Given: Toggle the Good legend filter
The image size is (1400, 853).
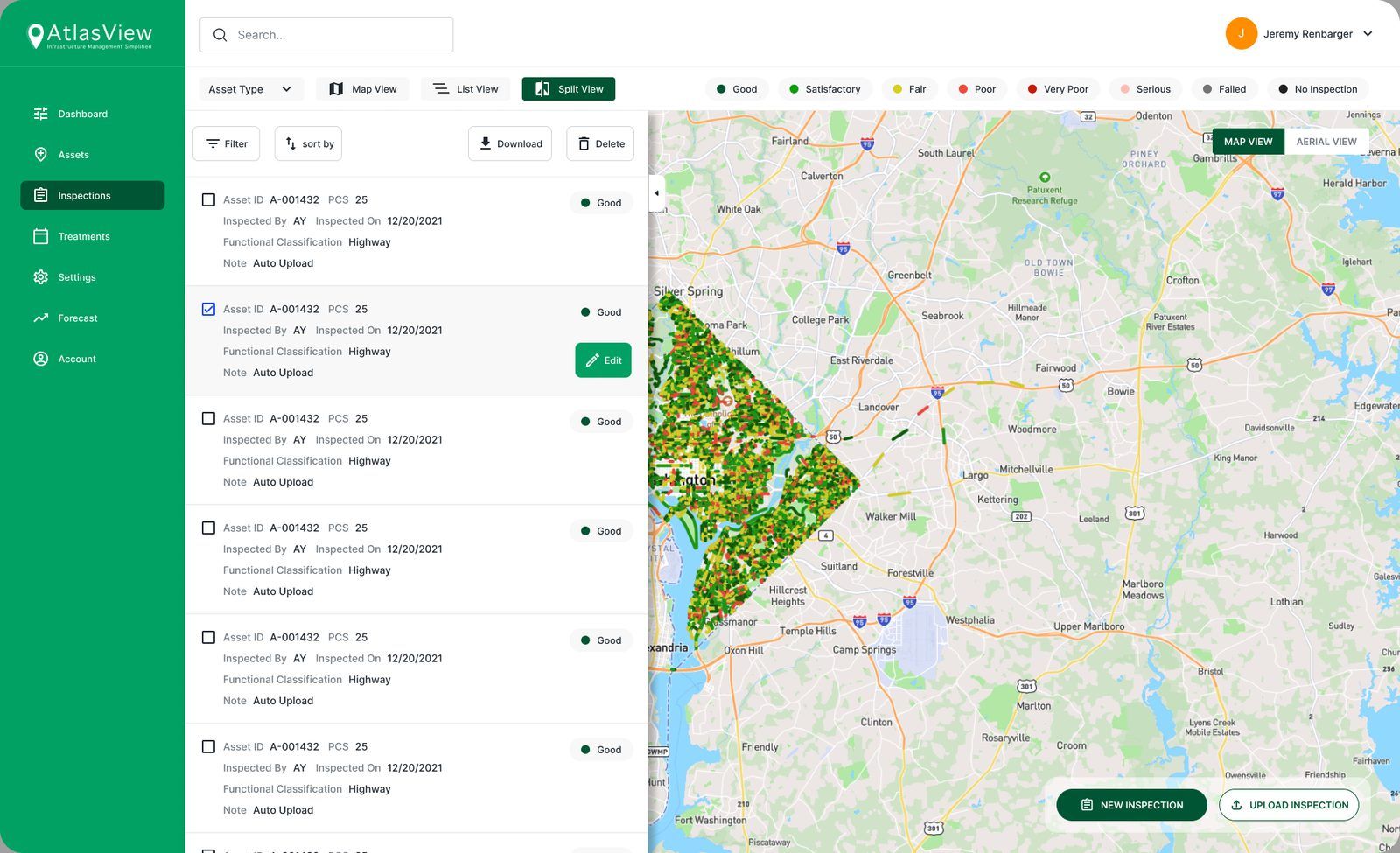Looking at the screenshot, I should pyautogui.click(x=737, y=89).
